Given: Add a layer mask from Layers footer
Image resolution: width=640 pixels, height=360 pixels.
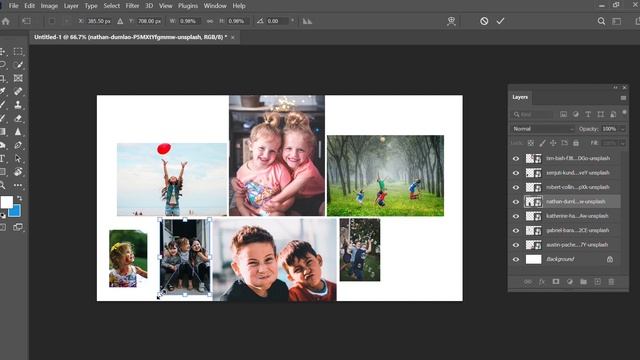Looking at the screenshot, I should 556,282.
